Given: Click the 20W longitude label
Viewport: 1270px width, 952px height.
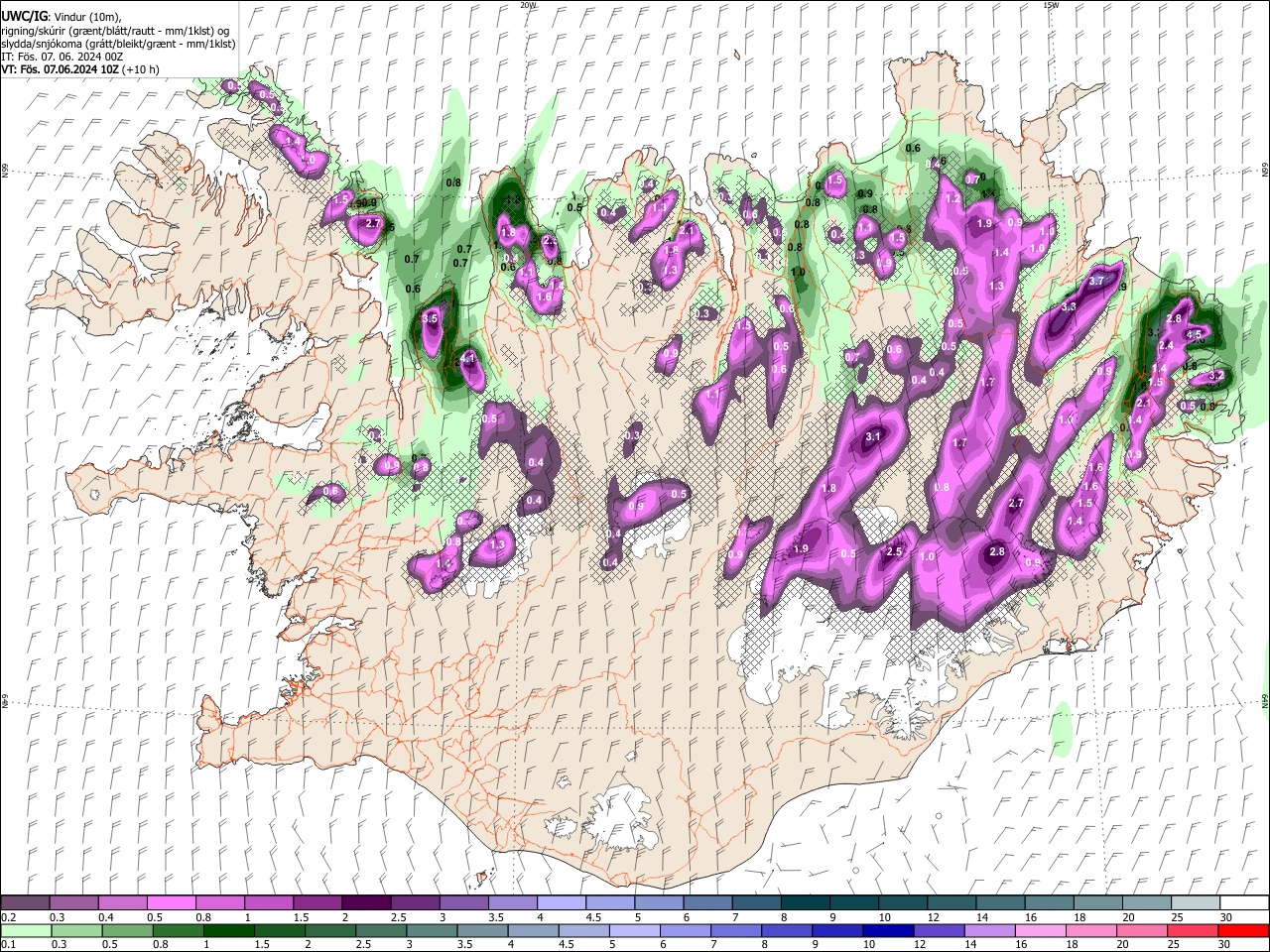Looking at the screenshot, I should point(528,5).
